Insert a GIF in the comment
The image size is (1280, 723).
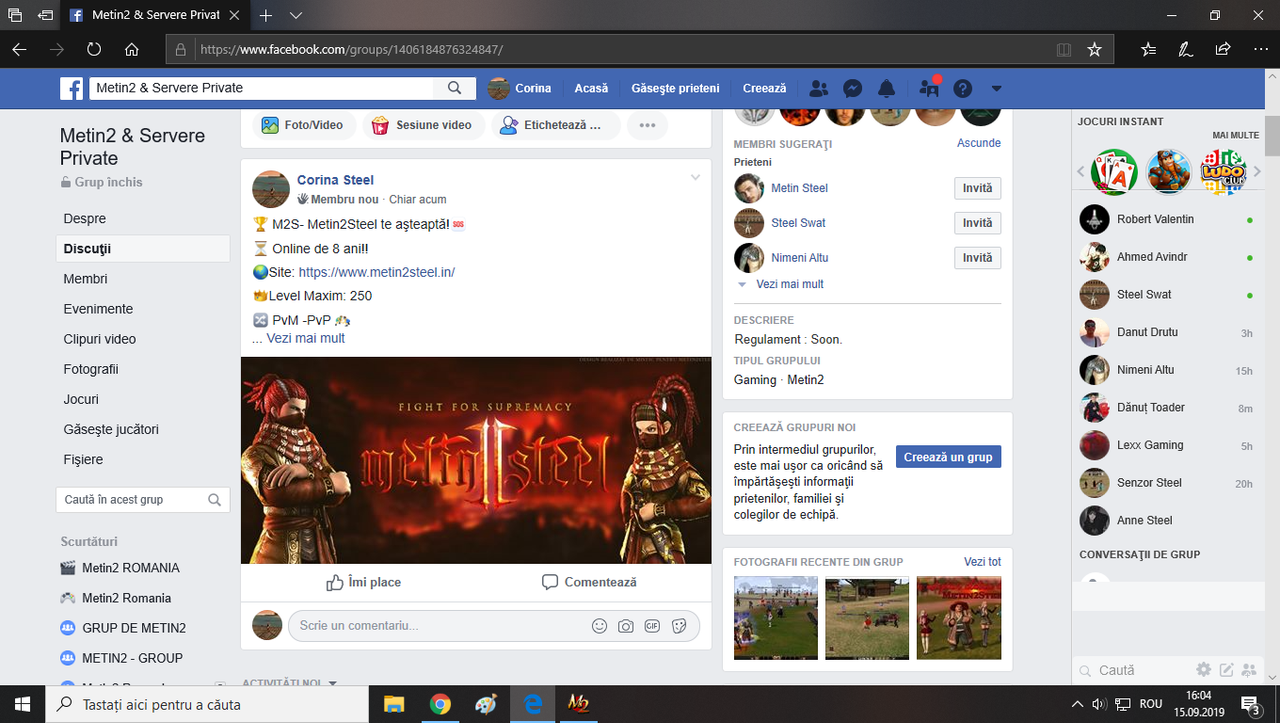click(652, 626)
